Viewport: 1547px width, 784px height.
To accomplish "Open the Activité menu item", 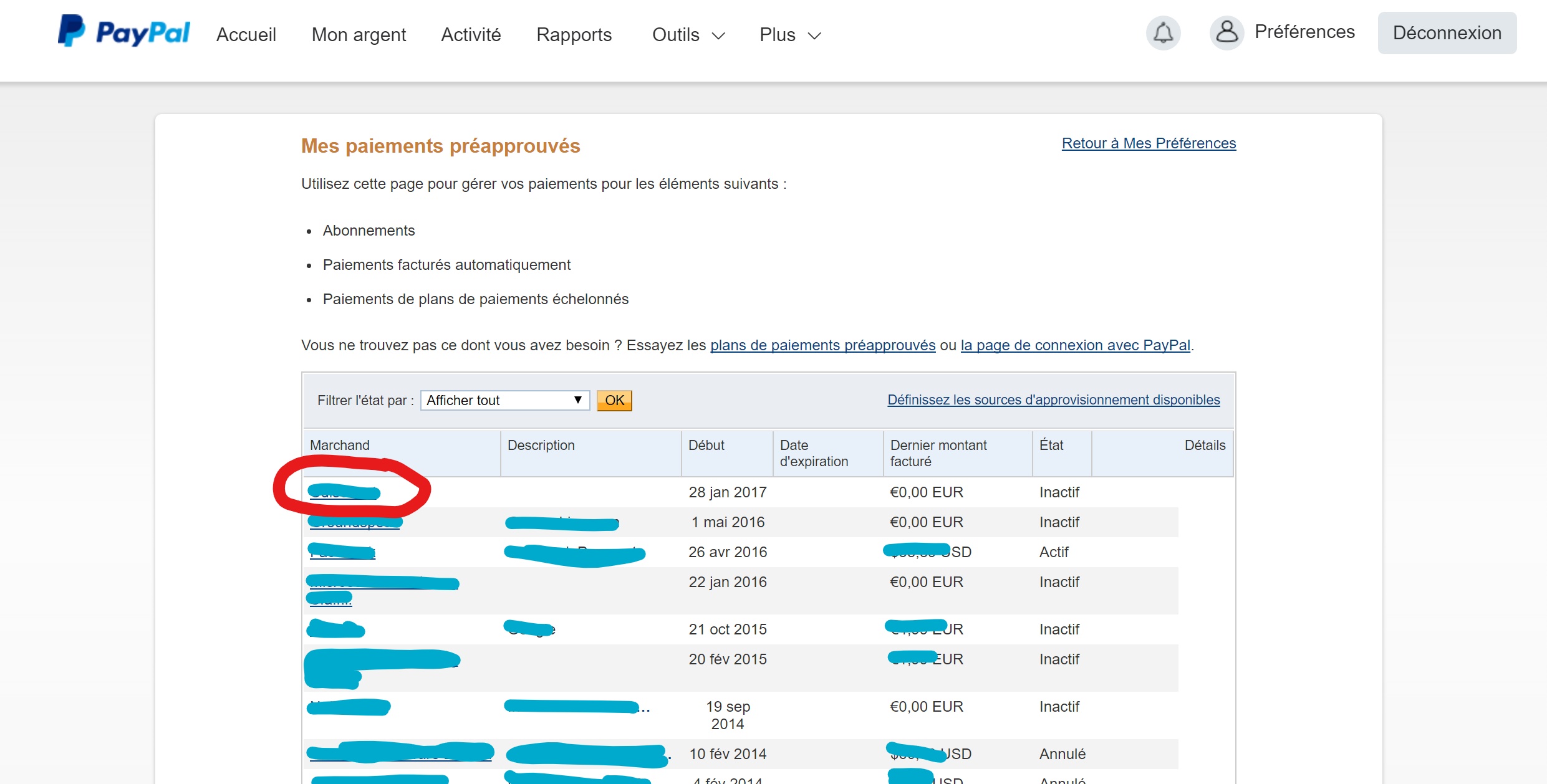I will pos(471,35).
